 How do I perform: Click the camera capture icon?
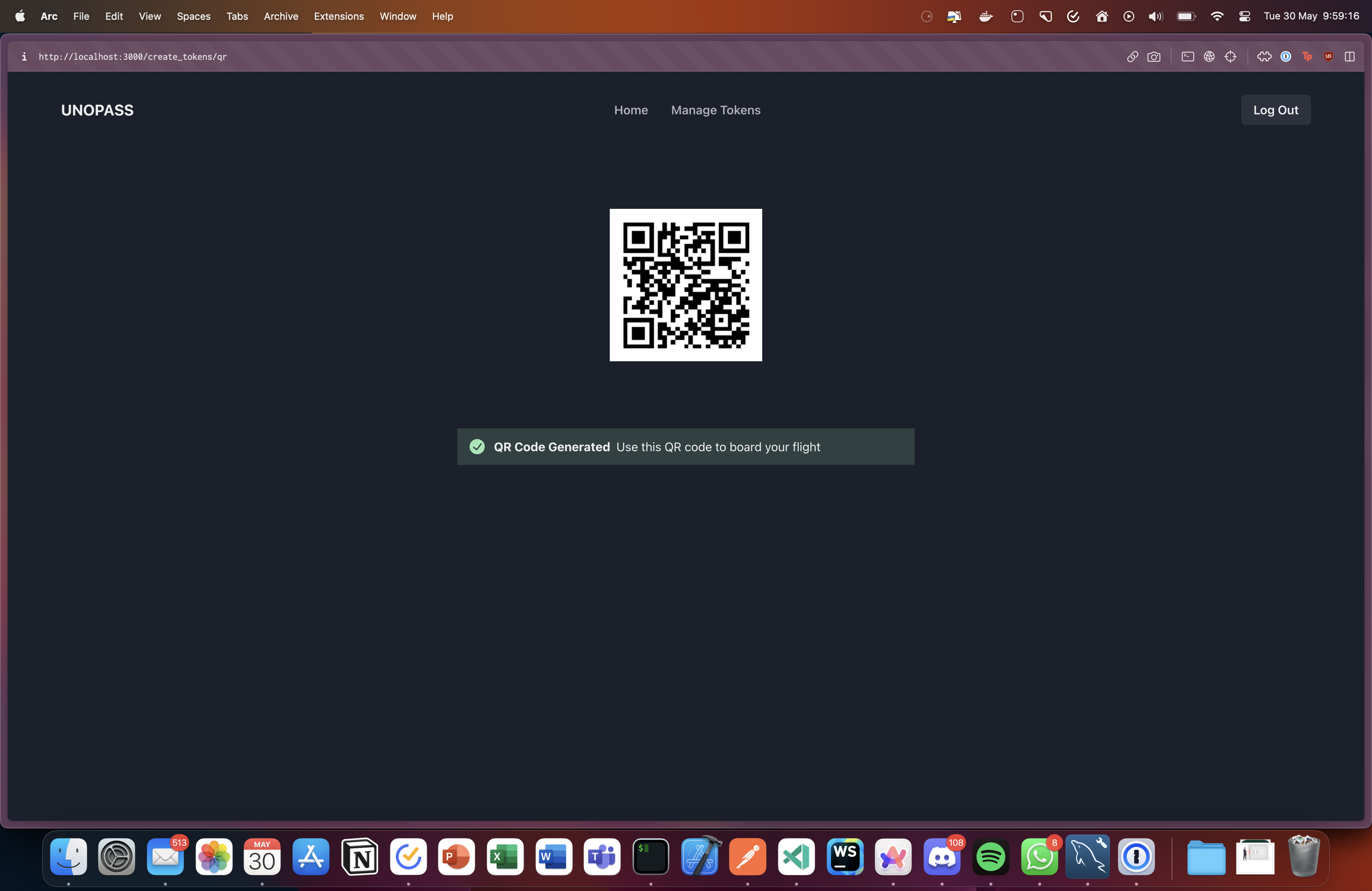pos(1154,56)
